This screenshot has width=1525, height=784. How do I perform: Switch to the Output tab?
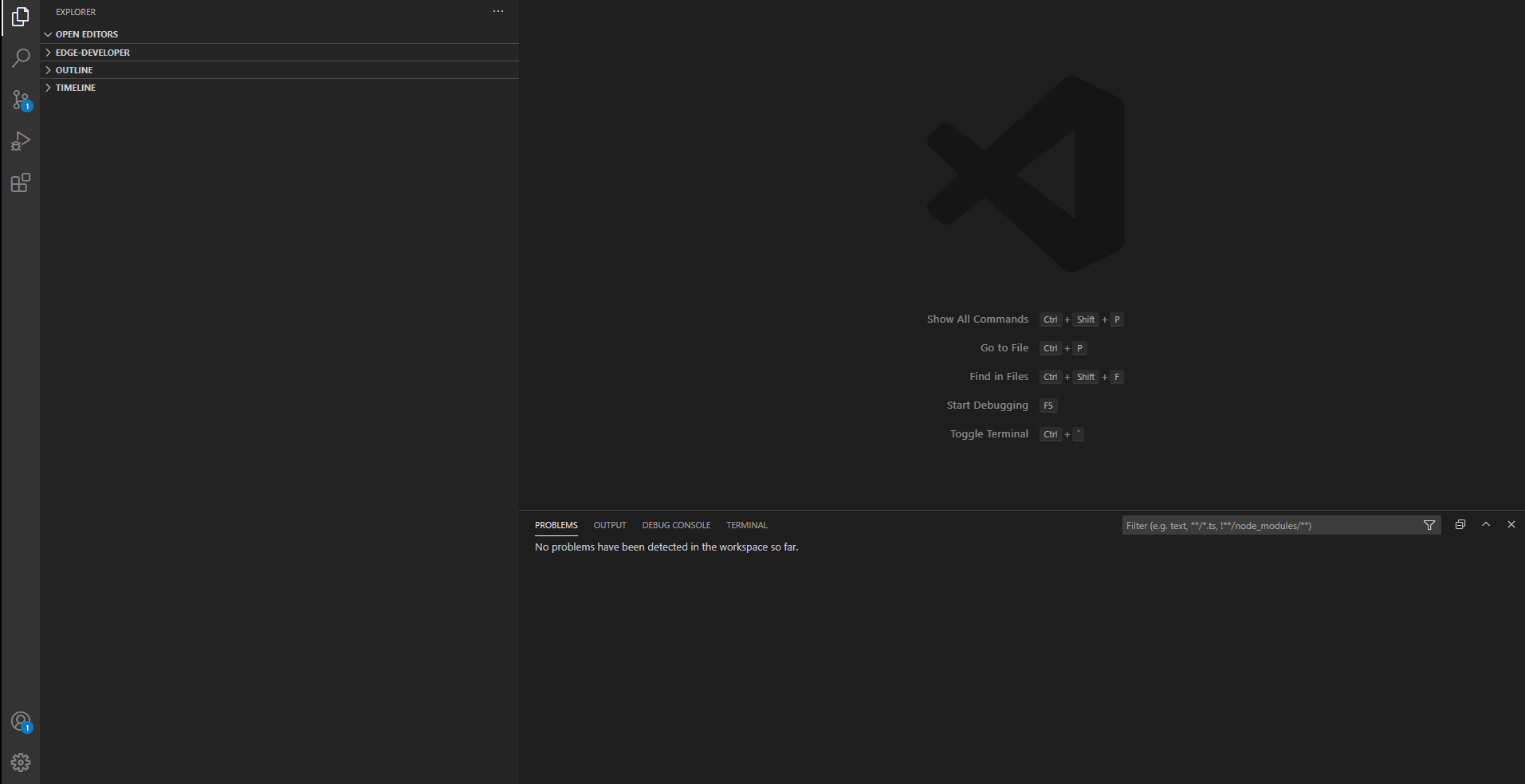coord(610,525)
